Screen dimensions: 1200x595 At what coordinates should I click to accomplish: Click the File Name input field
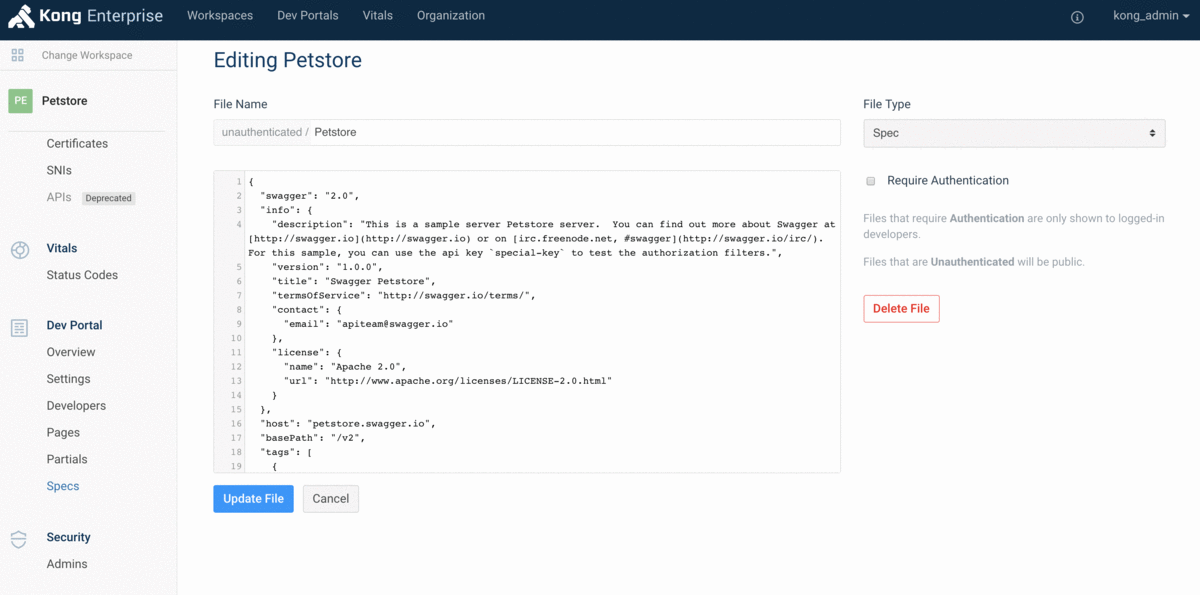click(527, 132)
